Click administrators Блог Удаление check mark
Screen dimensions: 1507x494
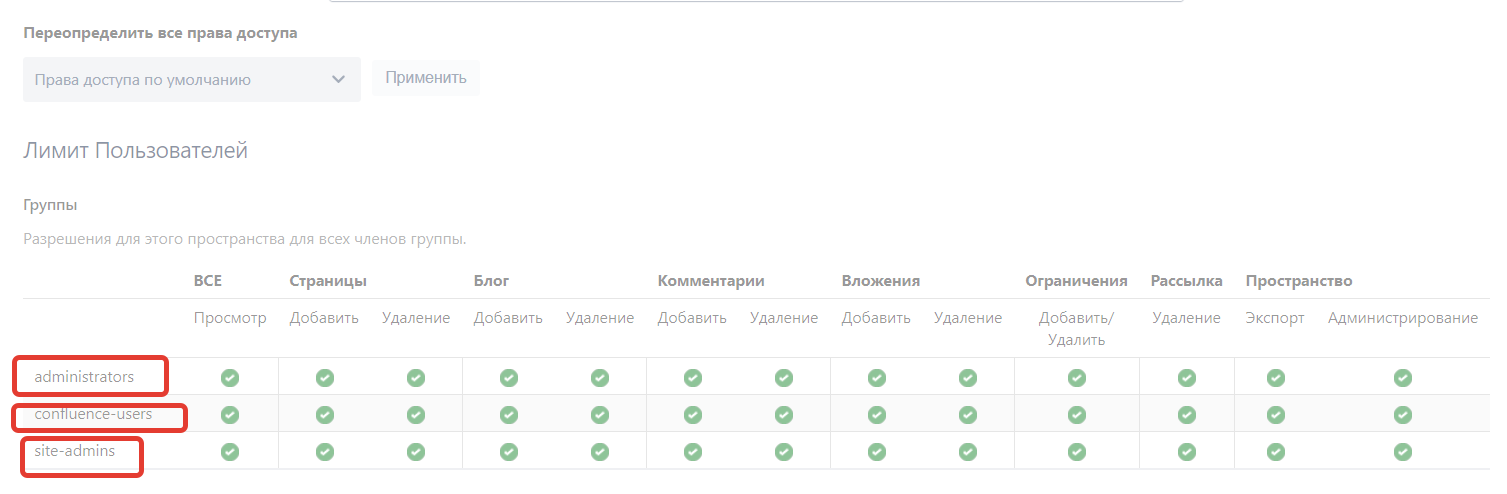tap(600, 378)
